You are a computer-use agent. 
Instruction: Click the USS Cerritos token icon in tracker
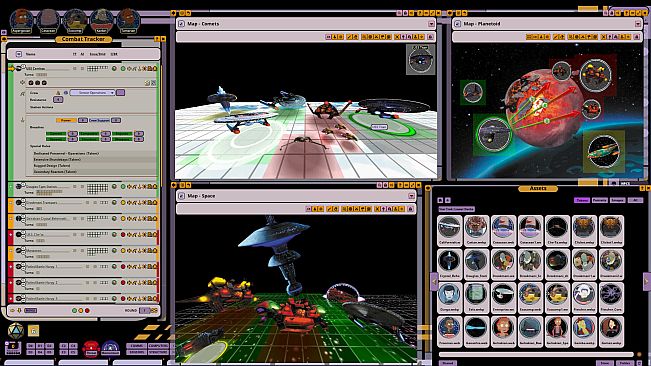[x=19, y=68]
